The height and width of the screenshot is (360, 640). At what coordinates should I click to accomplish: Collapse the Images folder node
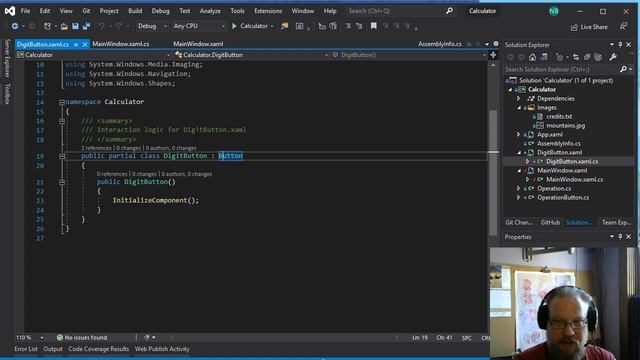pyautogui.click(x=519, y=108)
